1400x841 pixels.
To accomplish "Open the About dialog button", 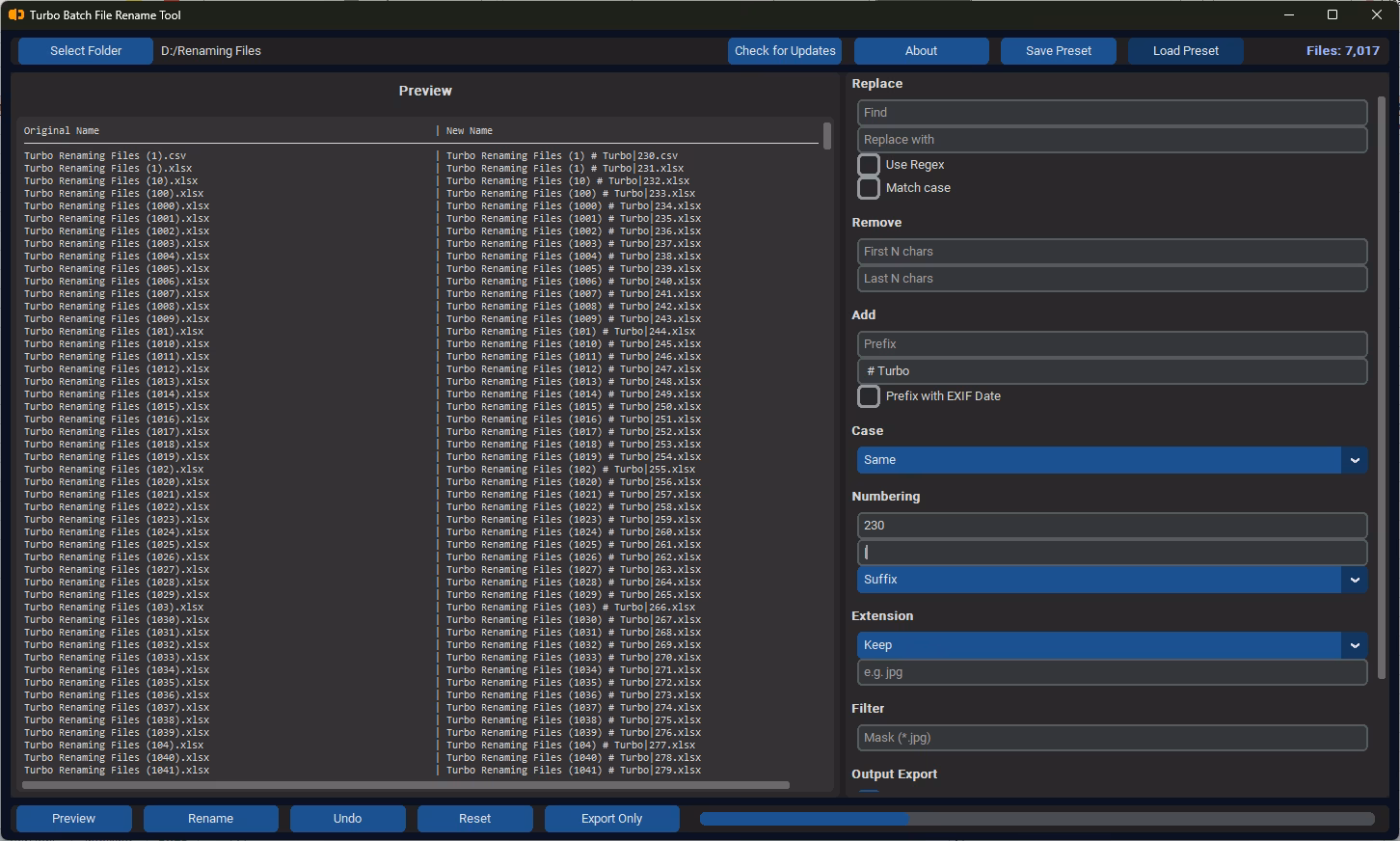I will click(x=921, y=51).
